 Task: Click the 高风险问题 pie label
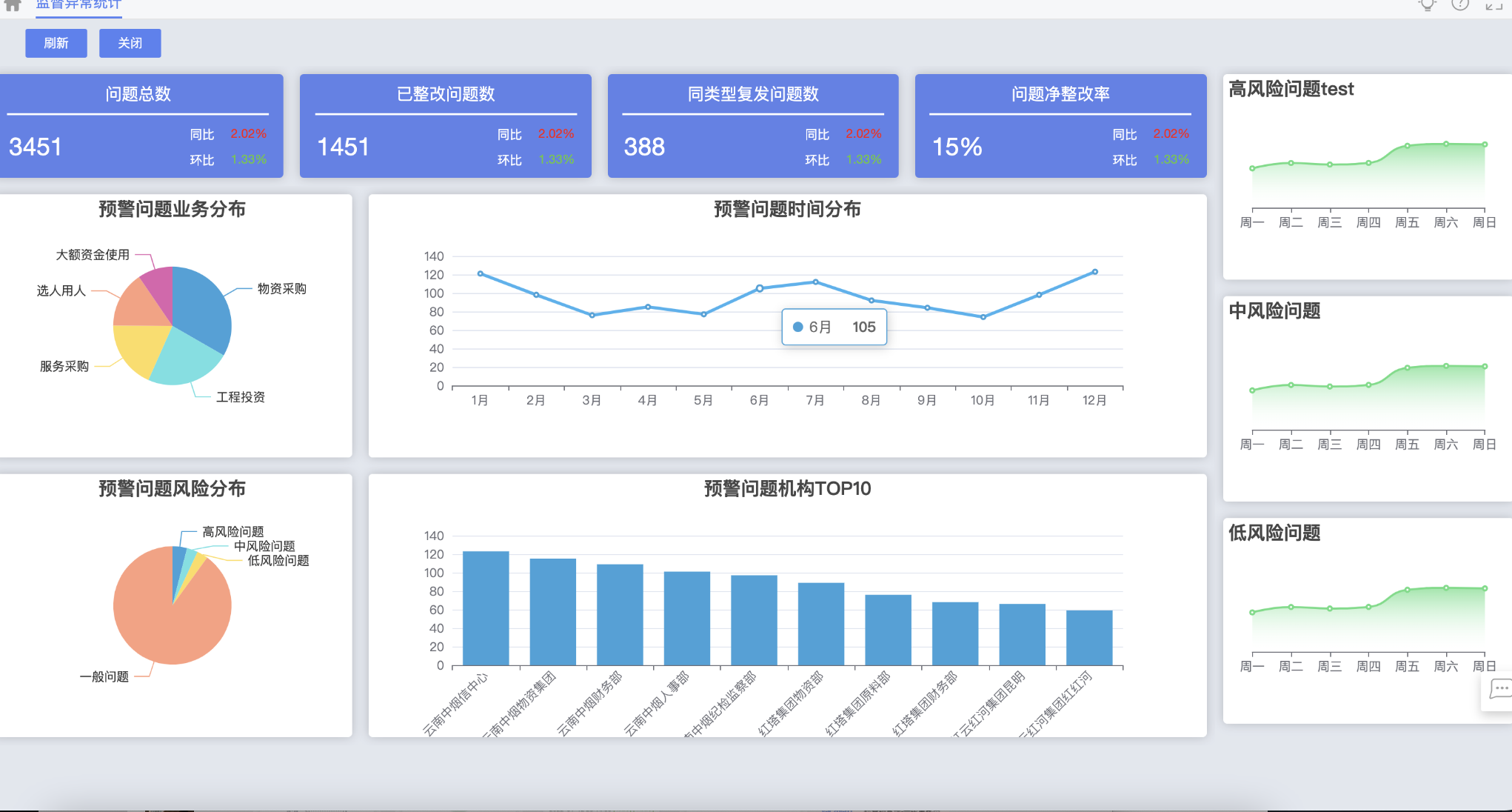(233, 532)
